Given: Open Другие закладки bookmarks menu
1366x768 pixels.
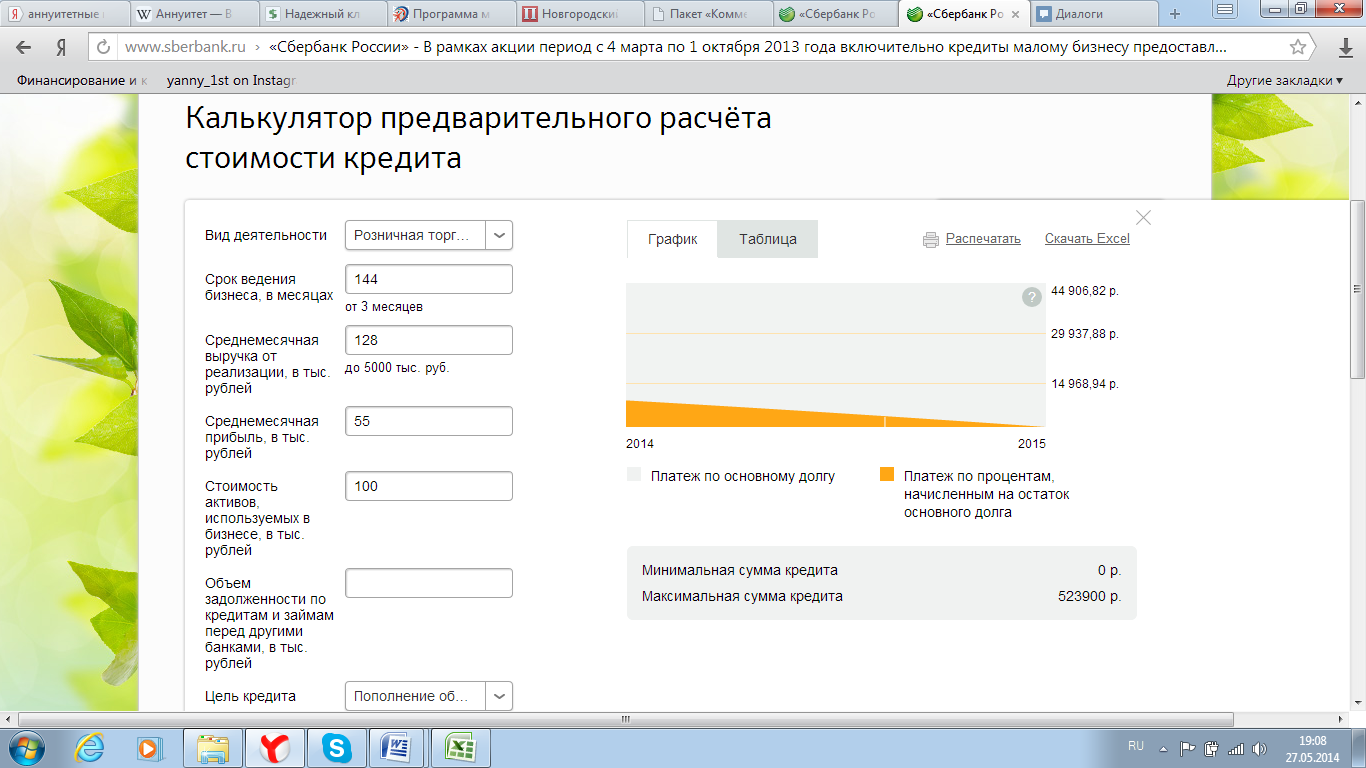Looking at the screenshot, I should pyautogui.click(x=1285, y=80).
